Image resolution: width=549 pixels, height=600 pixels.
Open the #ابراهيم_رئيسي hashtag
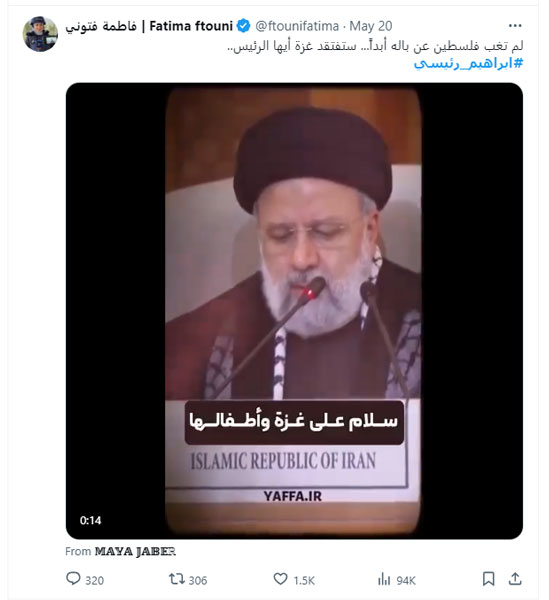click(x=468, y=64)
